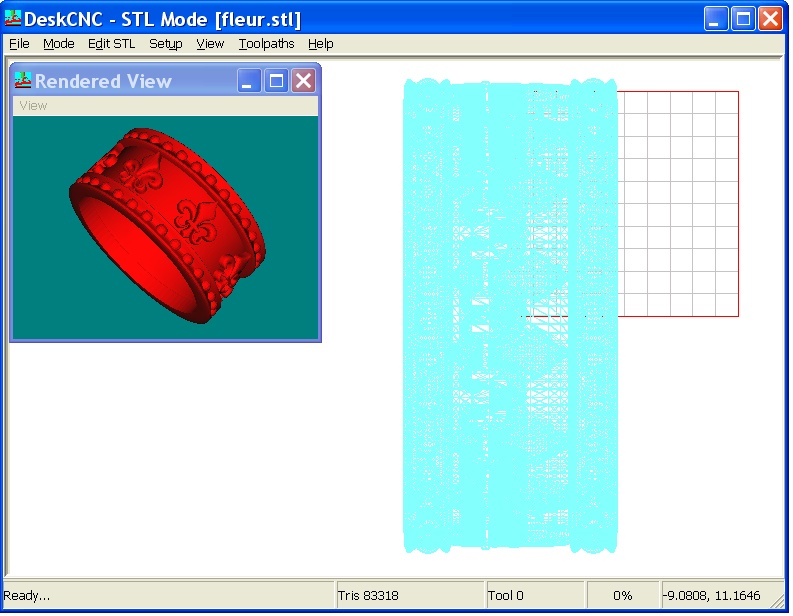The width and height of the screenshot is (793, 616).
Task: Maximize the DeskCNC main window
Action: (743, 19)
